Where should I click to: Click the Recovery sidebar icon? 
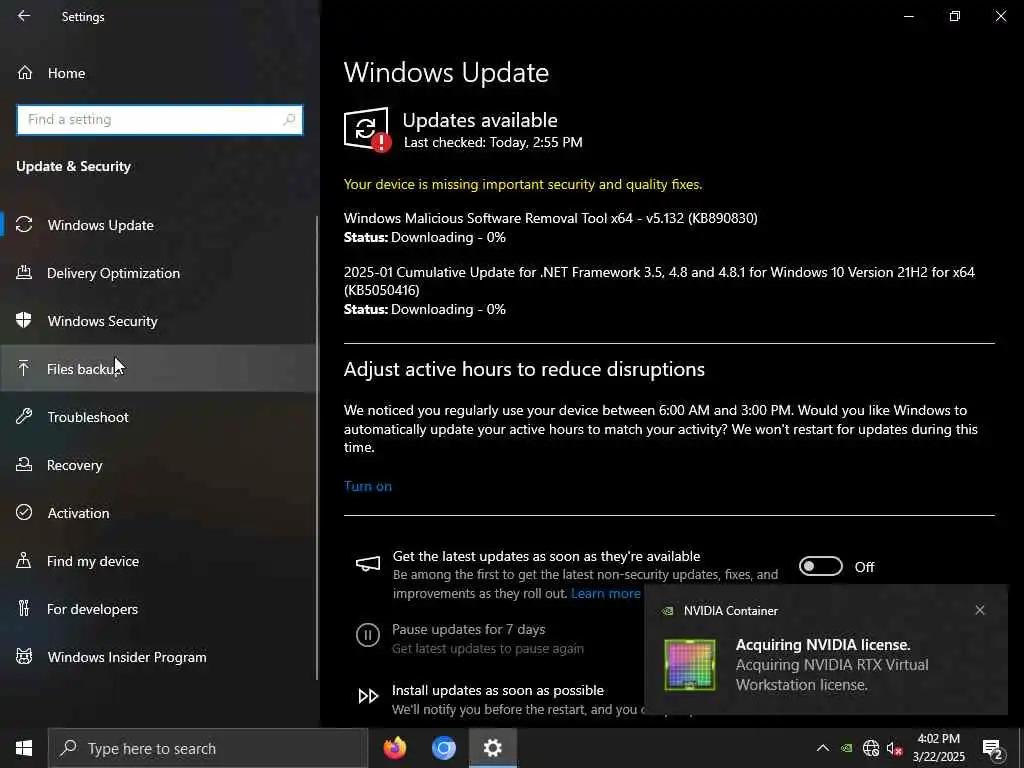(x=24, y=464)
